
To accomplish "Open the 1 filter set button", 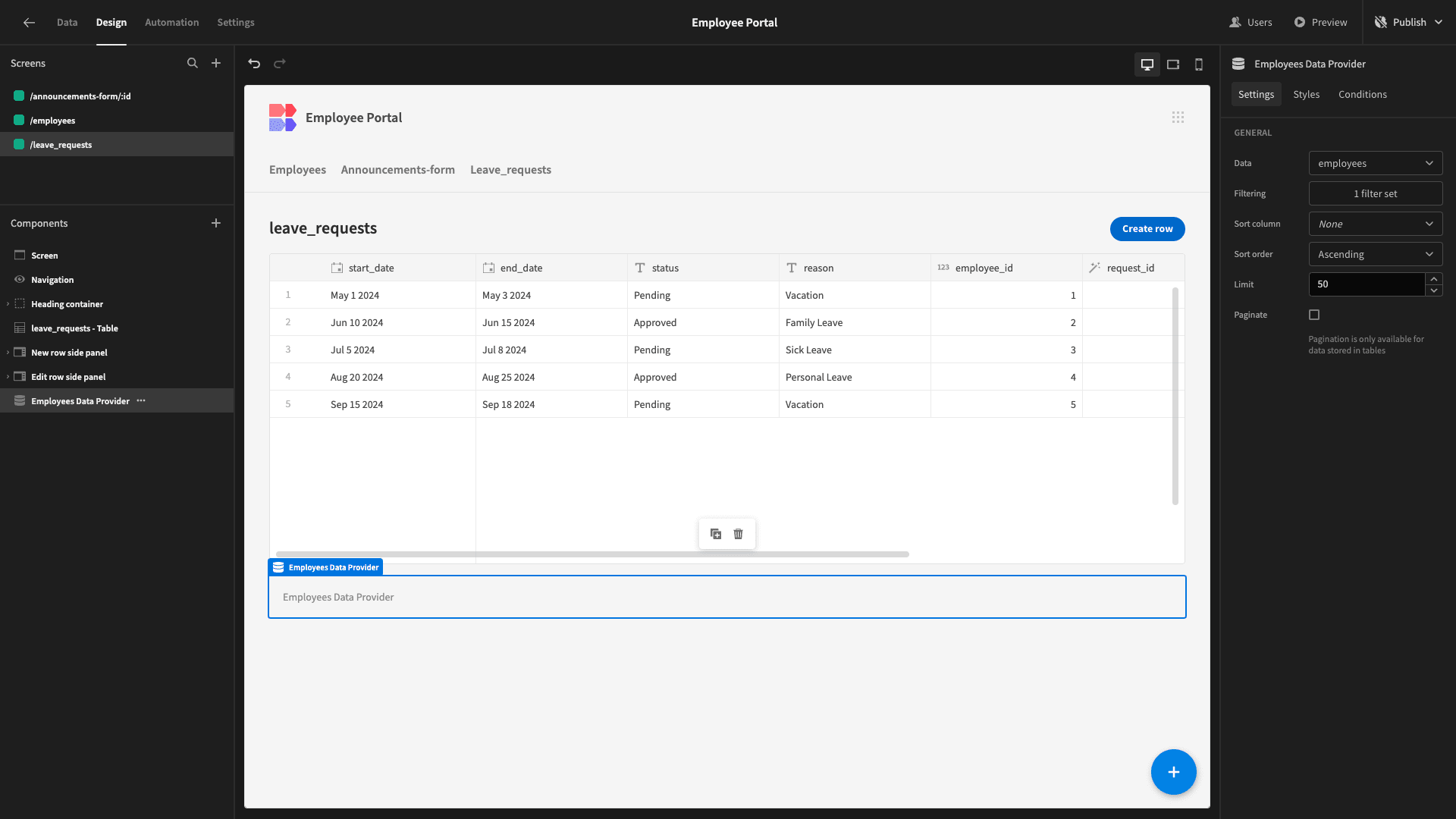I will [1376, 193].
